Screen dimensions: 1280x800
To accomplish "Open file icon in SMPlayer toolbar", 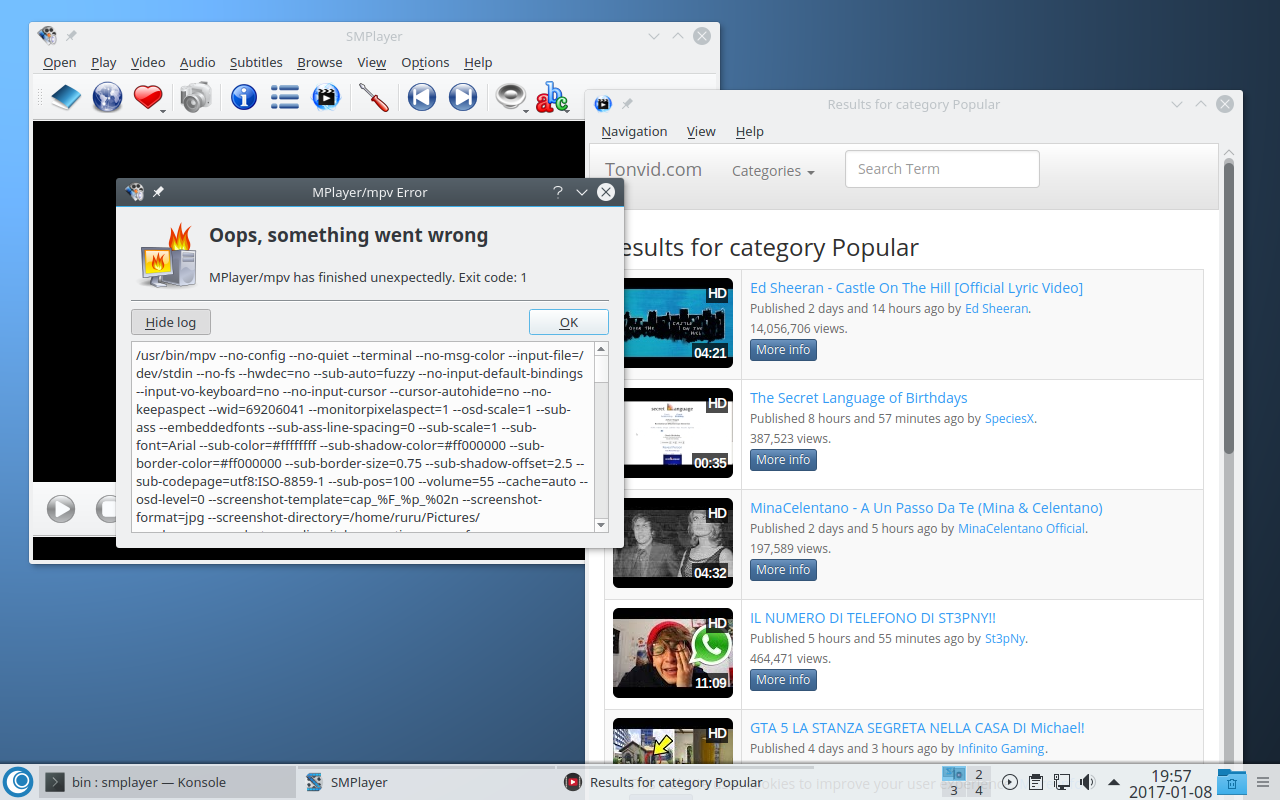I will 65,97.
